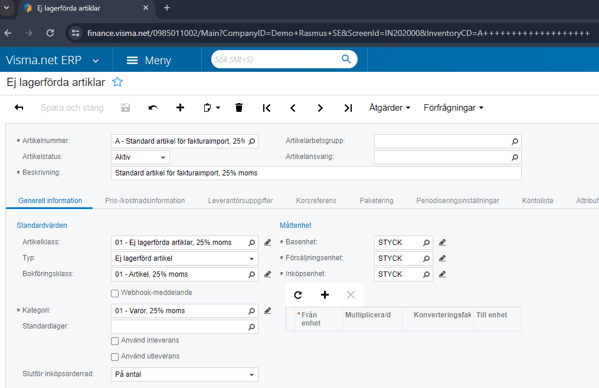This screenshot has width=599, height=388.
Task: Refresh the unit conversion grid
Action: pos(298,295)
